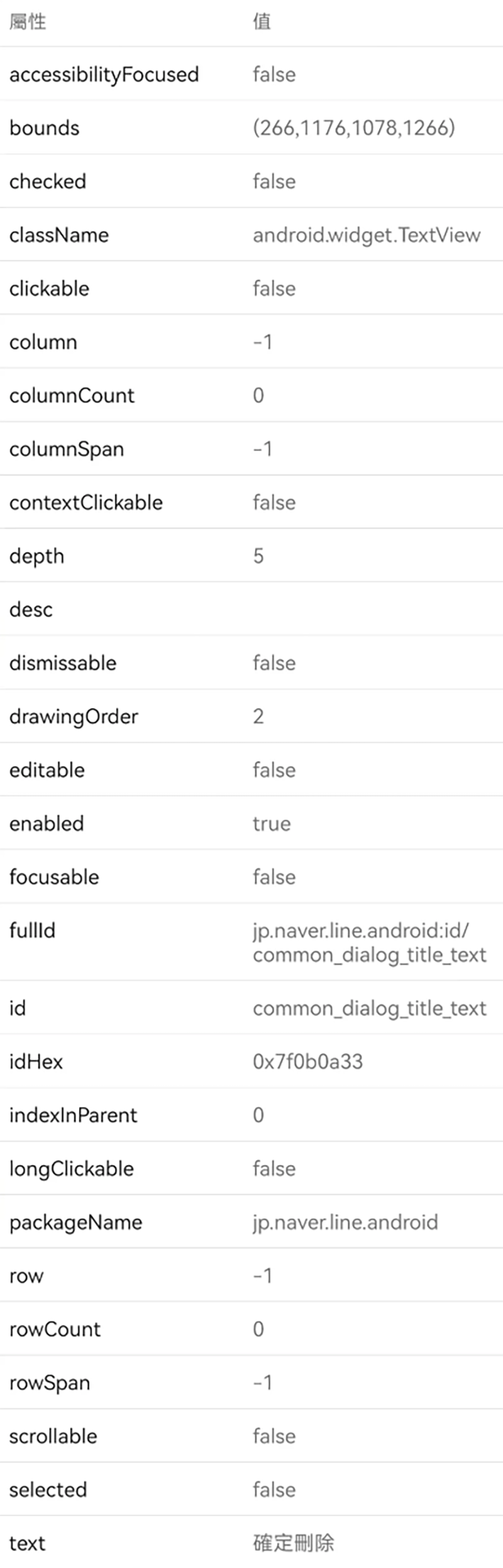Select the longClickable property label
The width and height of the screenshot is (503, 1568).
pyautogui.click(x=71, y=1168)
